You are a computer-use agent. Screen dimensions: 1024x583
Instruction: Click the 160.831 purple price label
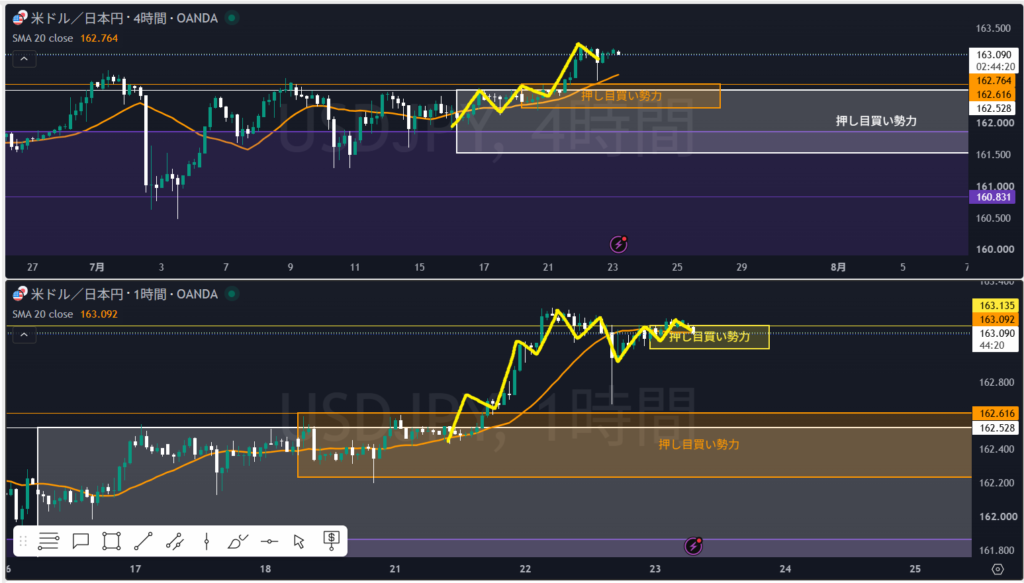click(995, 198)
